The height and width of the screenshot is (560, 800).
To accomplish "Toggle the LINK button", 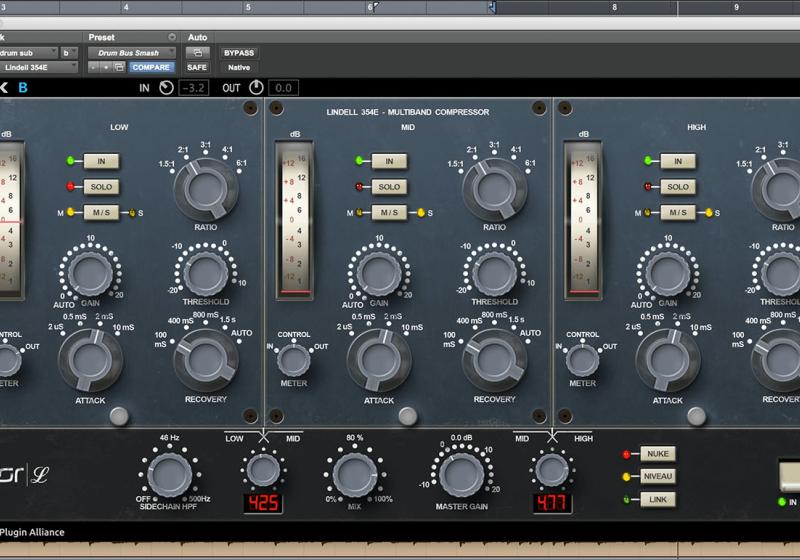I will [x=658, y=499].
